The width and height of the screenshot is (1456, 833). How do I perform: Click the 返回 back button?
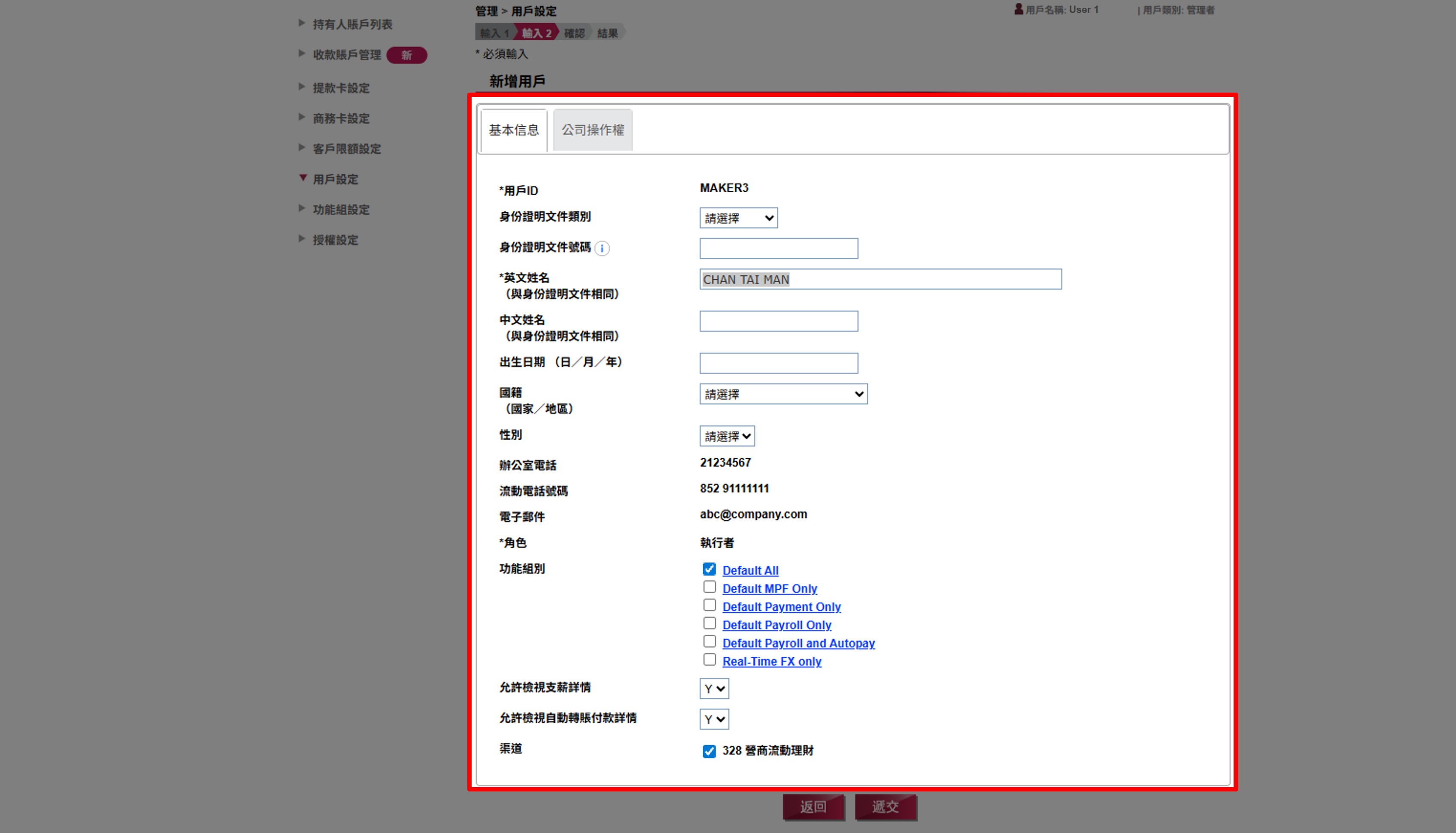click(x=813, y=807)
